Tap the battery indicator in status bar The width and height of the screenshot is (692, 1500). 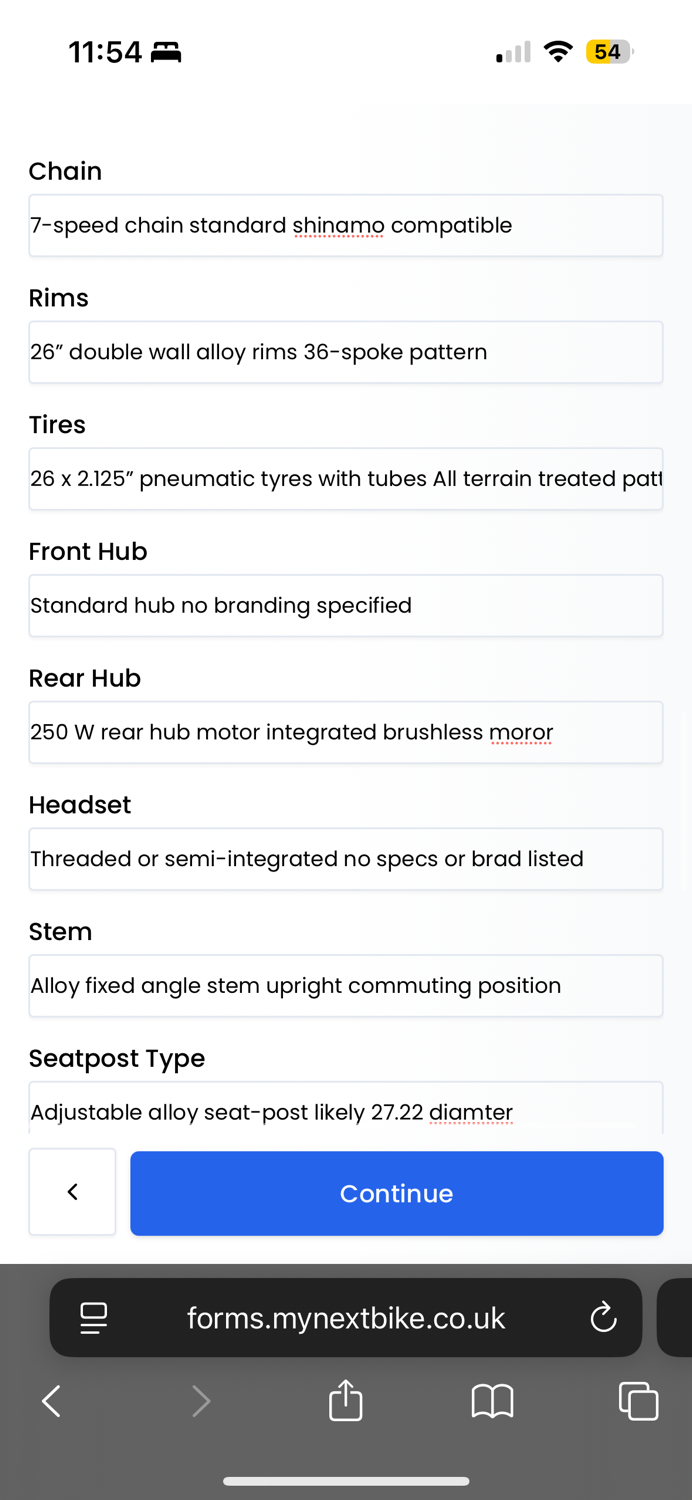point(609,52)
